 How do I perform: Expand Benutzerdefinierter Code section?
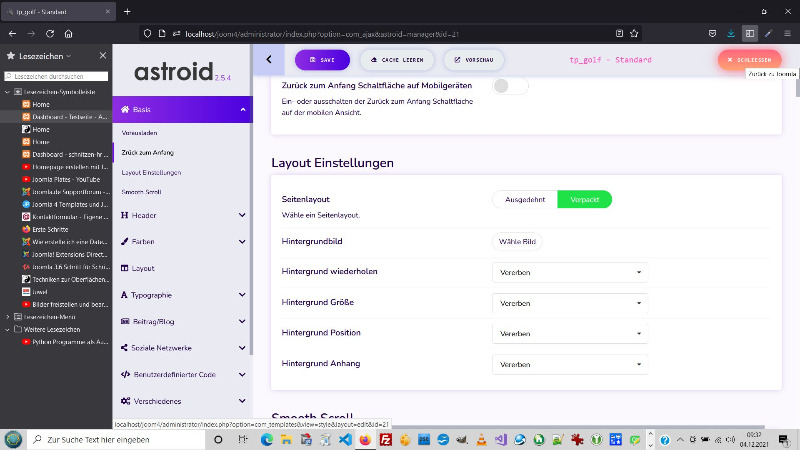(x=183, y=374)
